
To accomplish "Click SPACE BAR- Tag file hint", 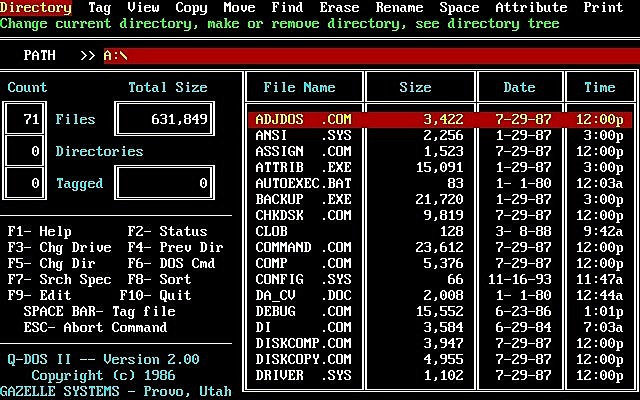I will (x=100, y=311).
